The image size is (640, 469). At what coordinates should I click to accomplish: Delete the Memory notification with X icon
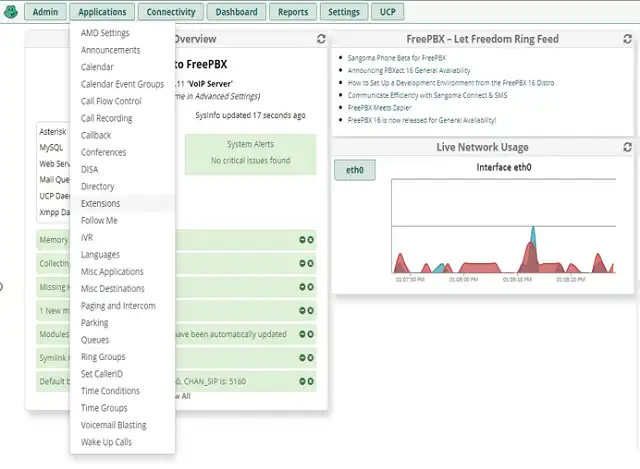click(310, 239)
